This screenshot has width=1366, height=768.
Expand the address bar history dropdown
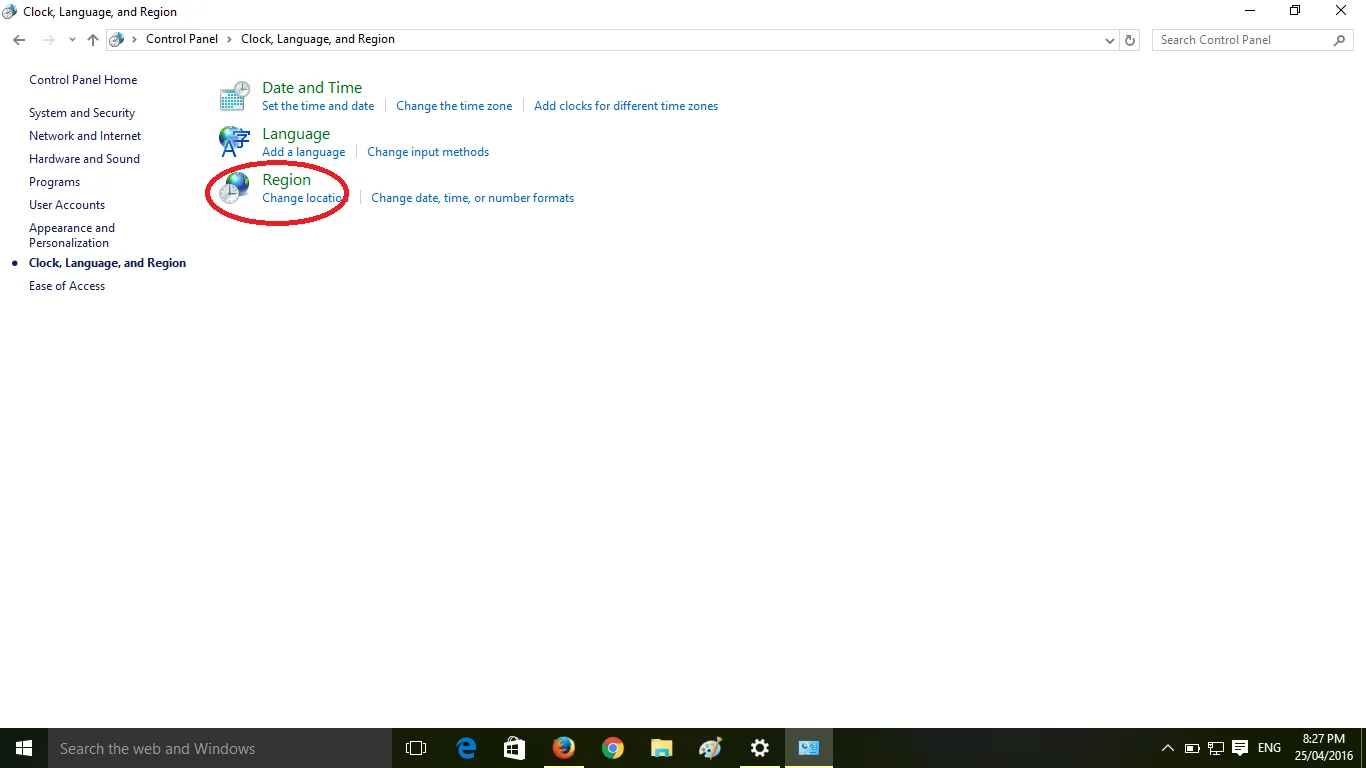[x=1110, y=40]
